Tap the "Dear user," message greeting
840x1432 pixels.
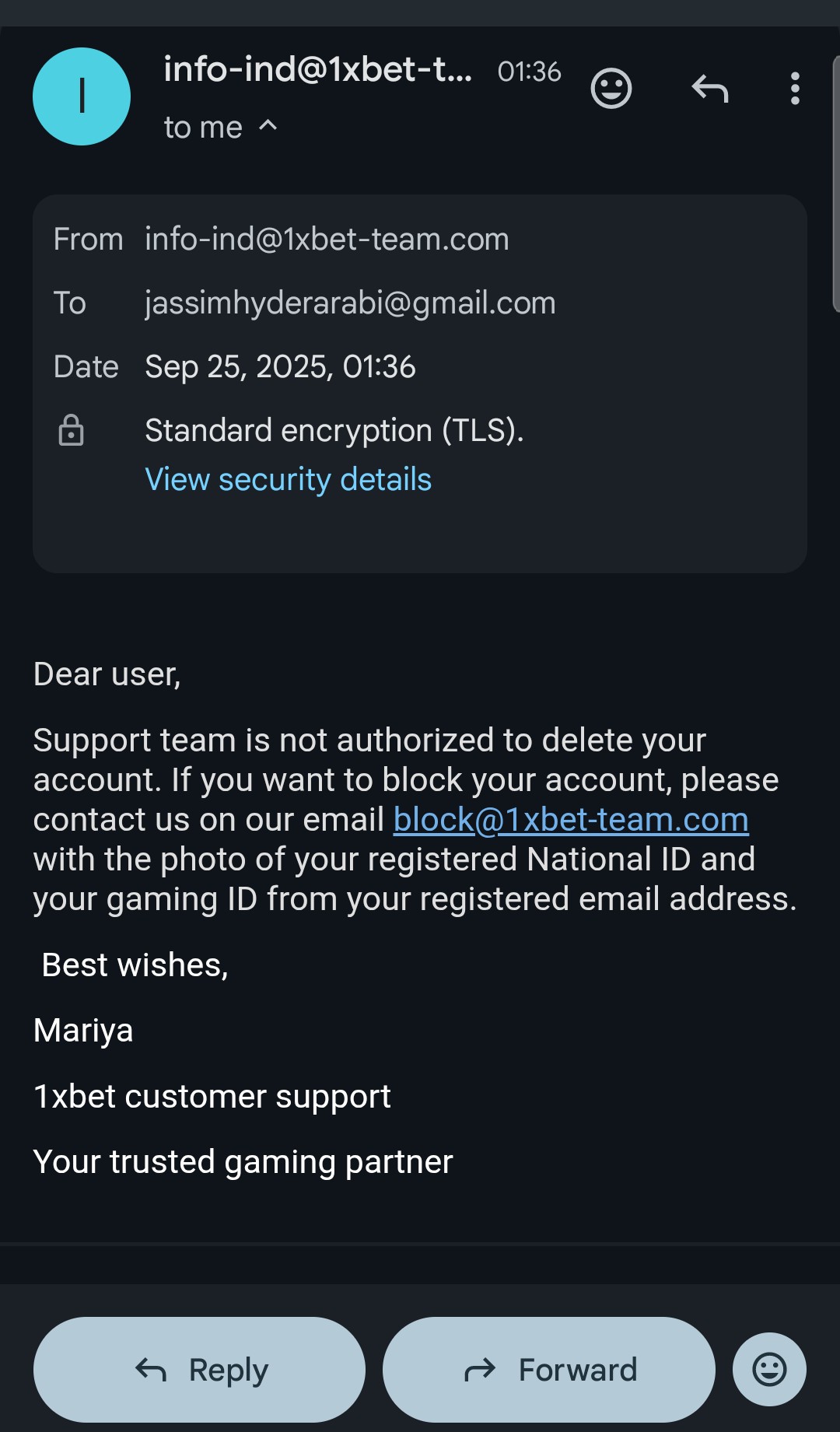tap(107, 674)
